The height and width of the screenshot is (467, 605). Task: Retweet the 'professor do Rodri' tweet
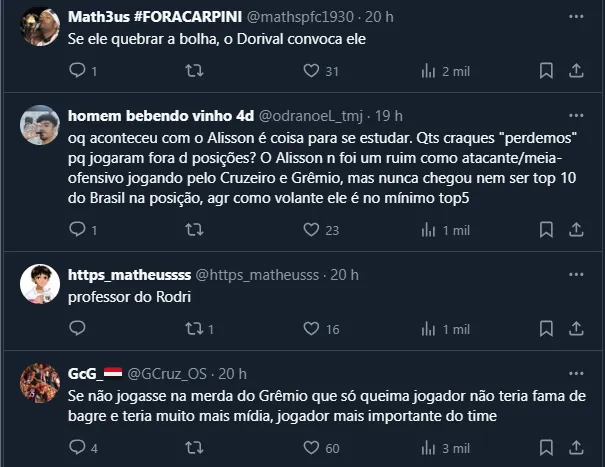[x=195, y=329]
